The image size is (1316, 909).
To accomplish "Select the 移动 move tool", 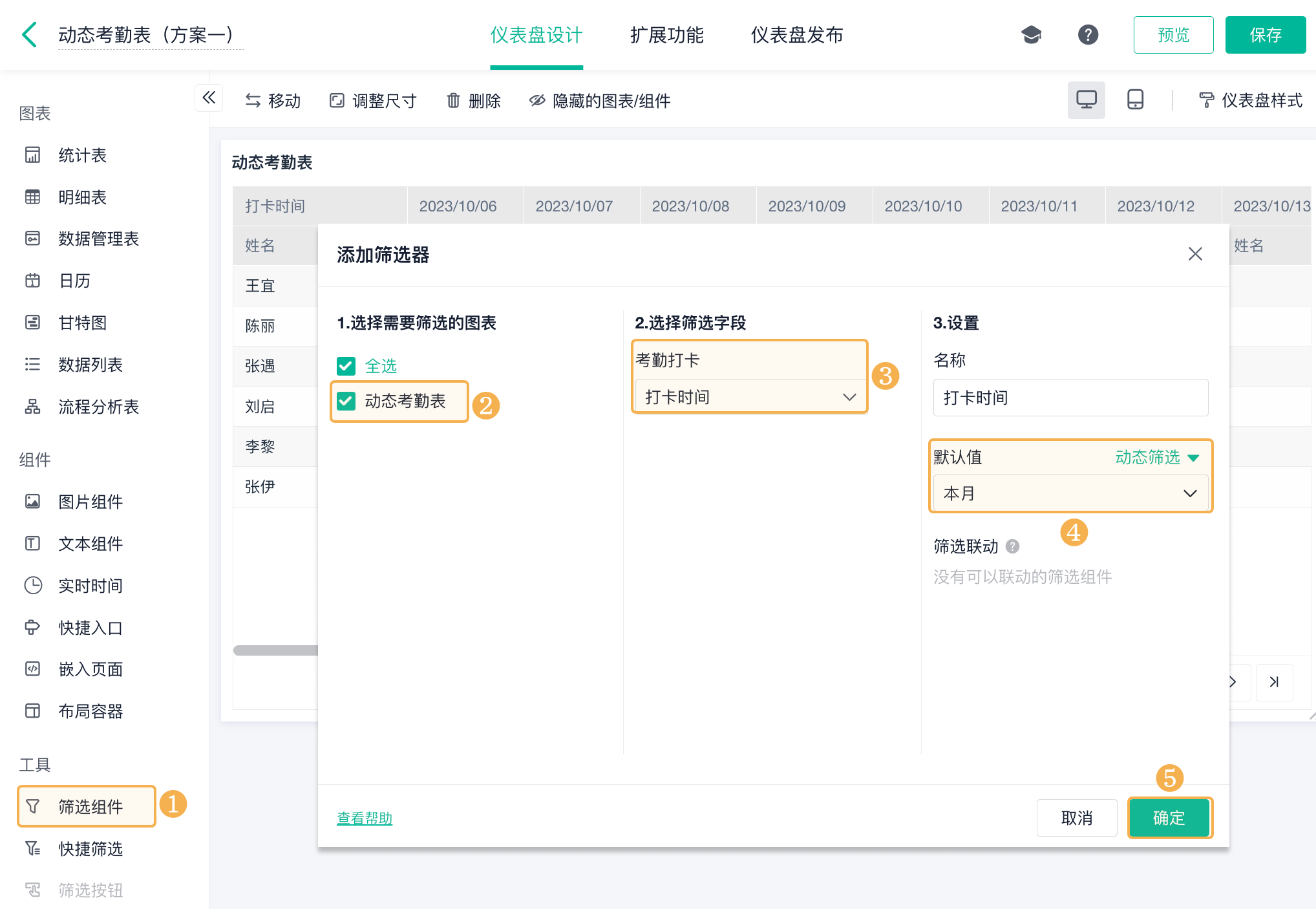I will (x=273, y=101).
